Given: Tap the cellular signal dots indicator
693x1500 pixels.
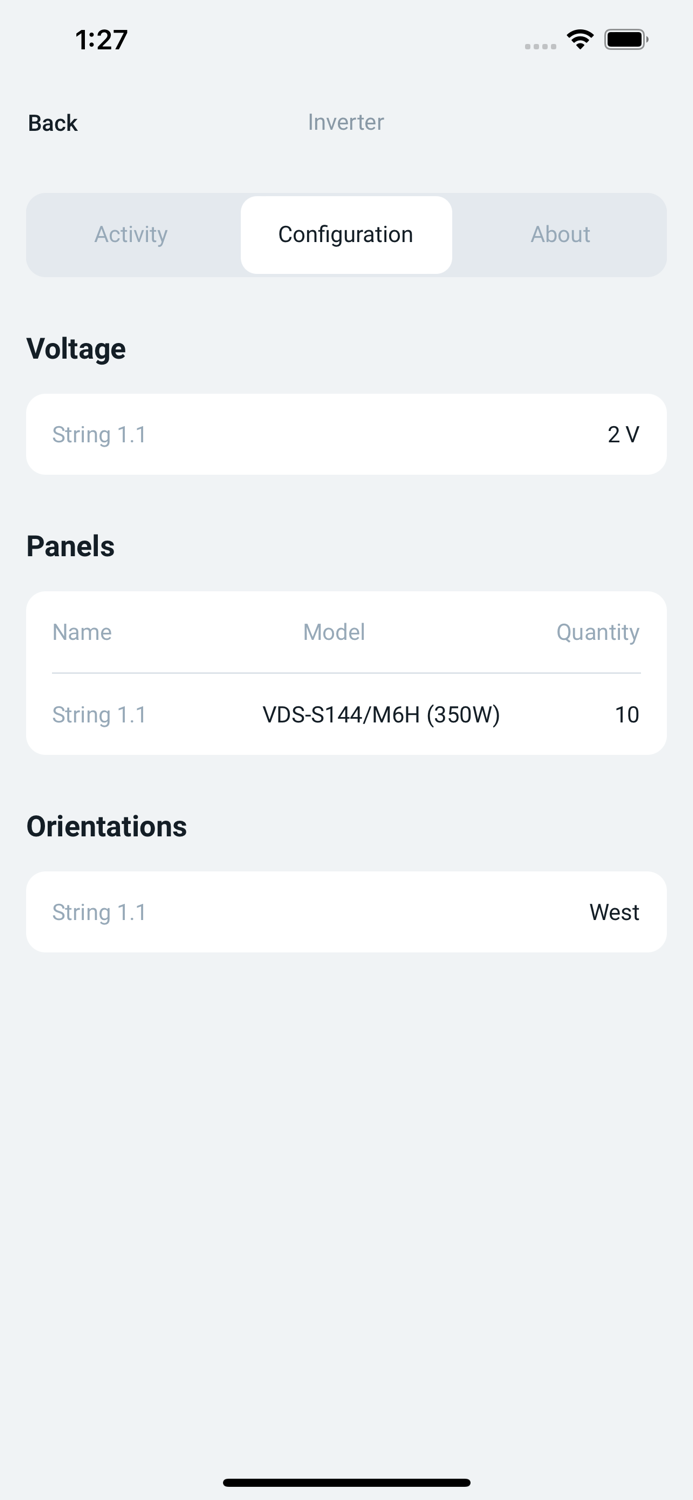Looking at the screenshot, I should click(x=540, y=46).
